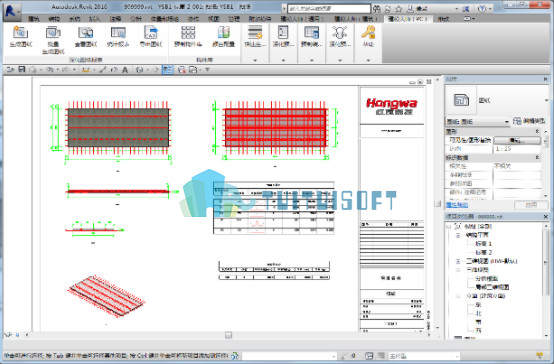Click the filter icon at status bar right
Screen dimensions: 554x364
pyautogui.click(x=539, y=356)
